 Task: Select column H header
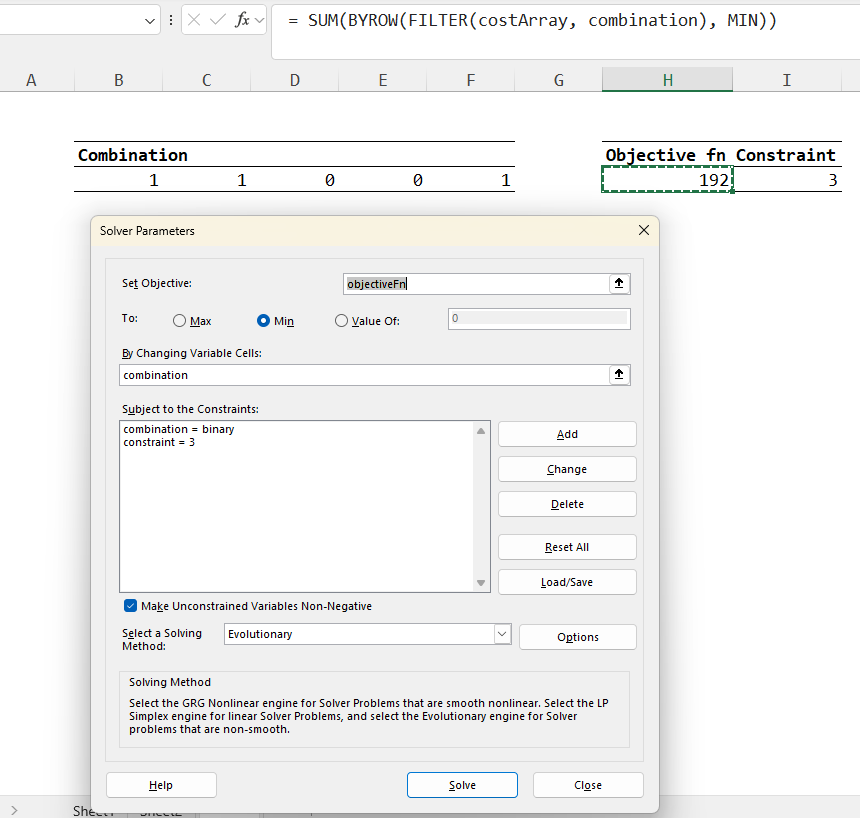pyautogui.click(x=667, y=80)
